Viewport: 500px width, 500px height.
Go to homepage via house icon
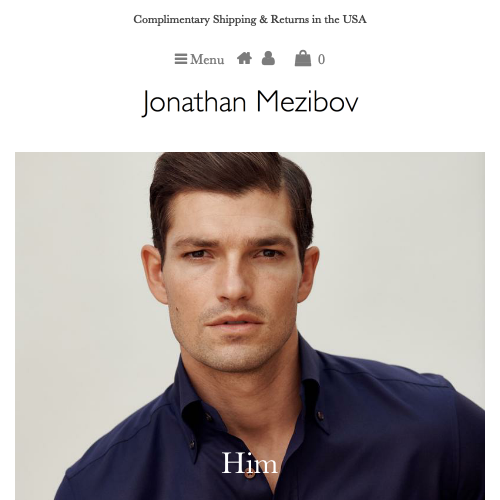point(244,58)
